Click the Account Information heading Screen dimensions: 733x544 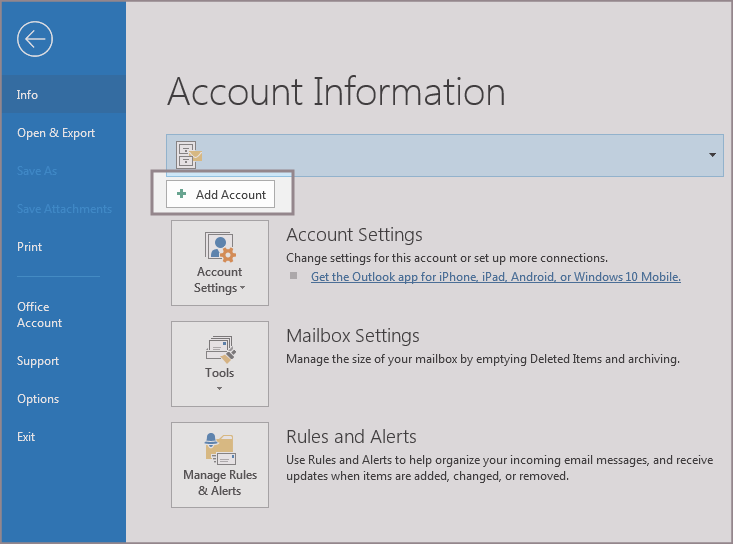tap(336, 92)
